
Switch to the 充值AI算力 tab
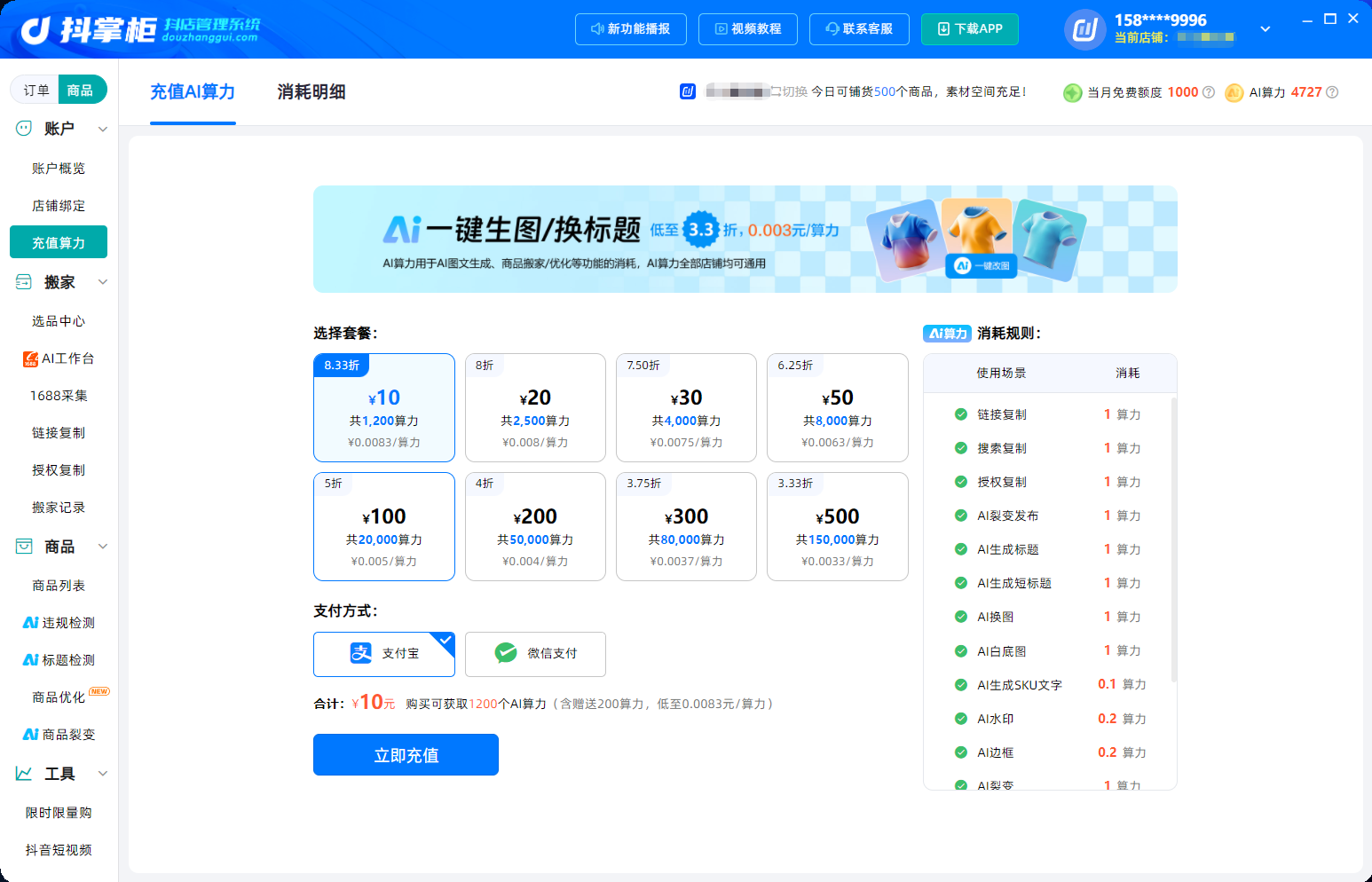click(193, 92)
